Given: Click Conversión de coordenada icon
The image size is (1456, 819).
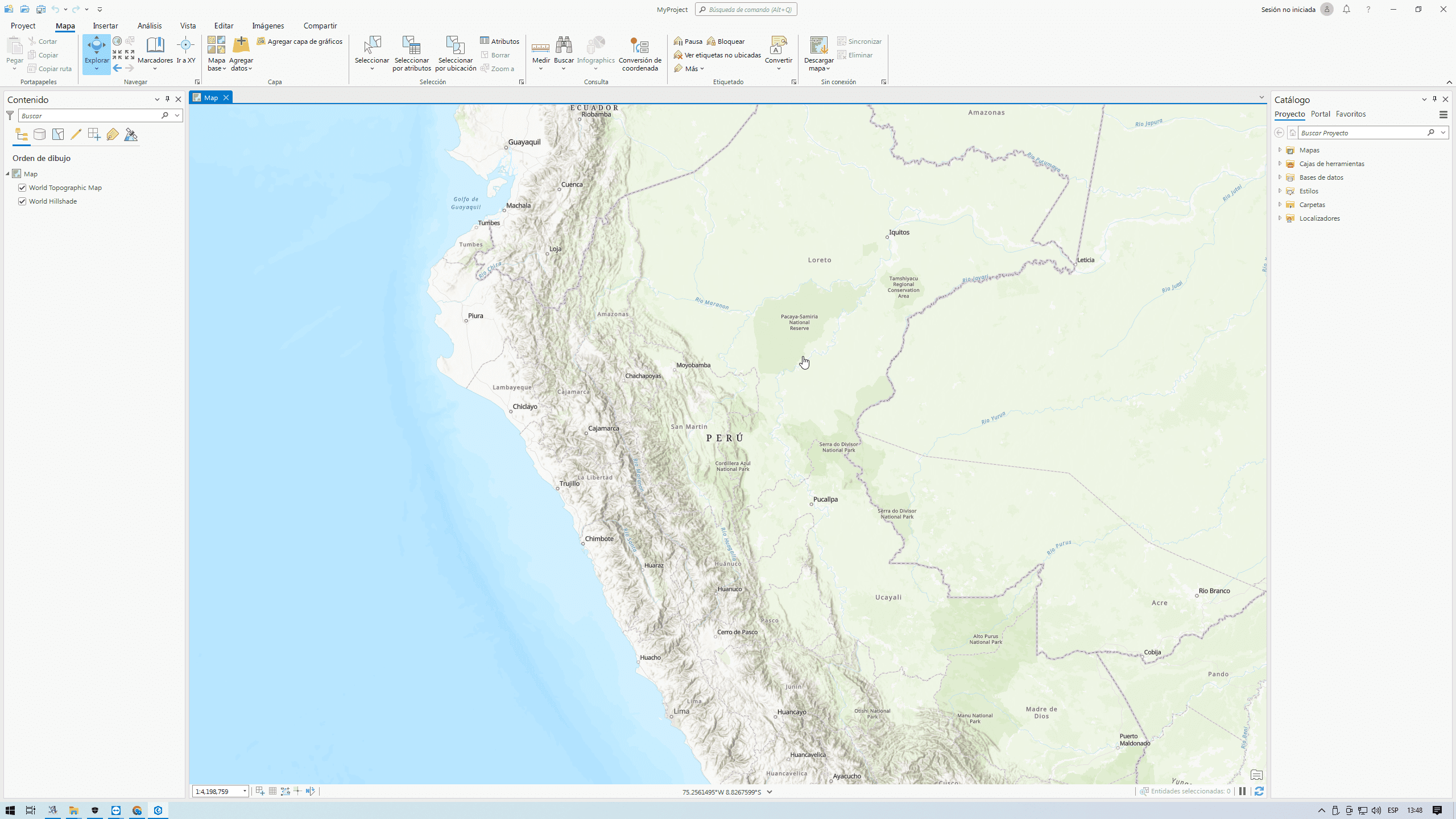Looking at the screenshot, I should tap(640, 47).
